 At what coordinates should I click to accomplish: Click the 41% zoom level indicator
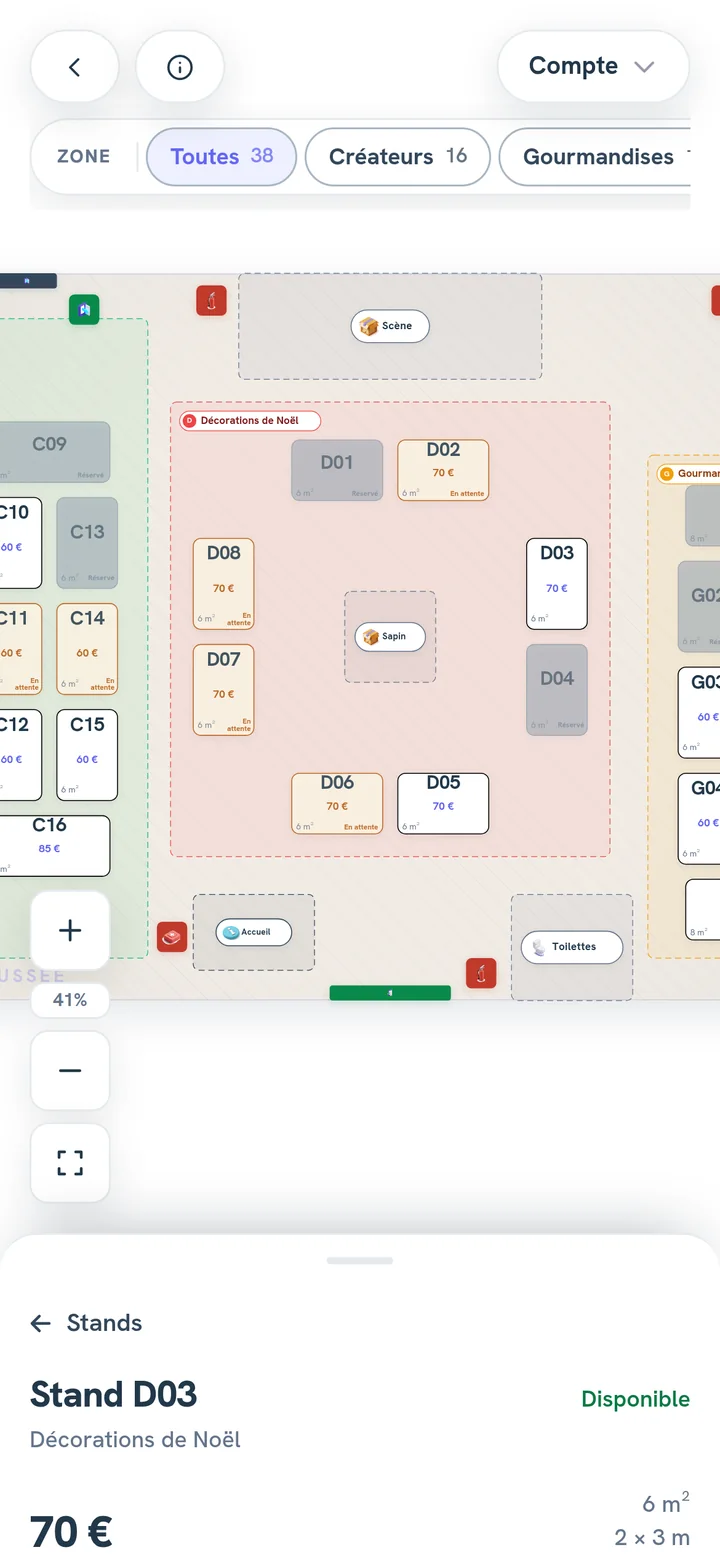click(x=70, y=1000)
